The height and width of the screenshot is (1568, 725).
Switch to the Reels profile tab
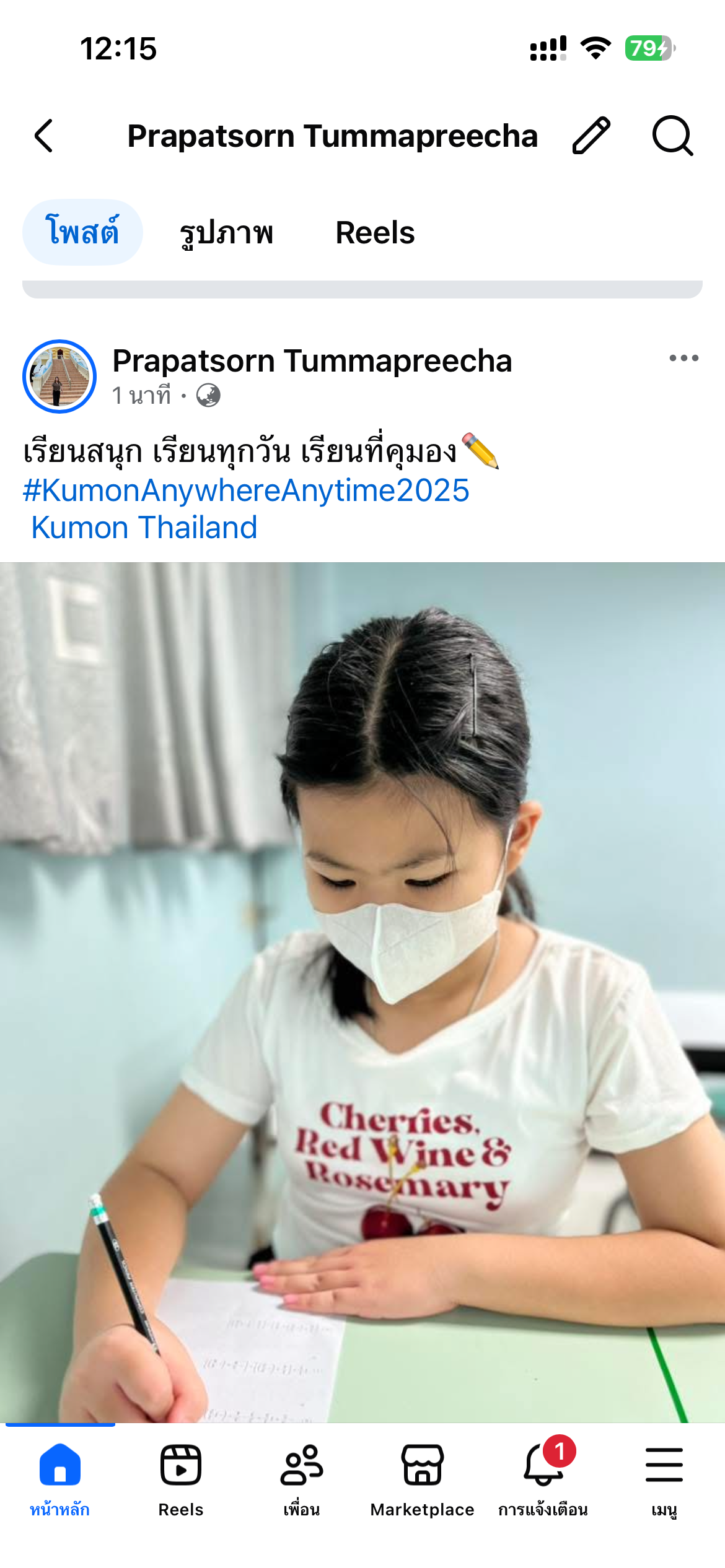pyautogui.click(x=375, y=233)
